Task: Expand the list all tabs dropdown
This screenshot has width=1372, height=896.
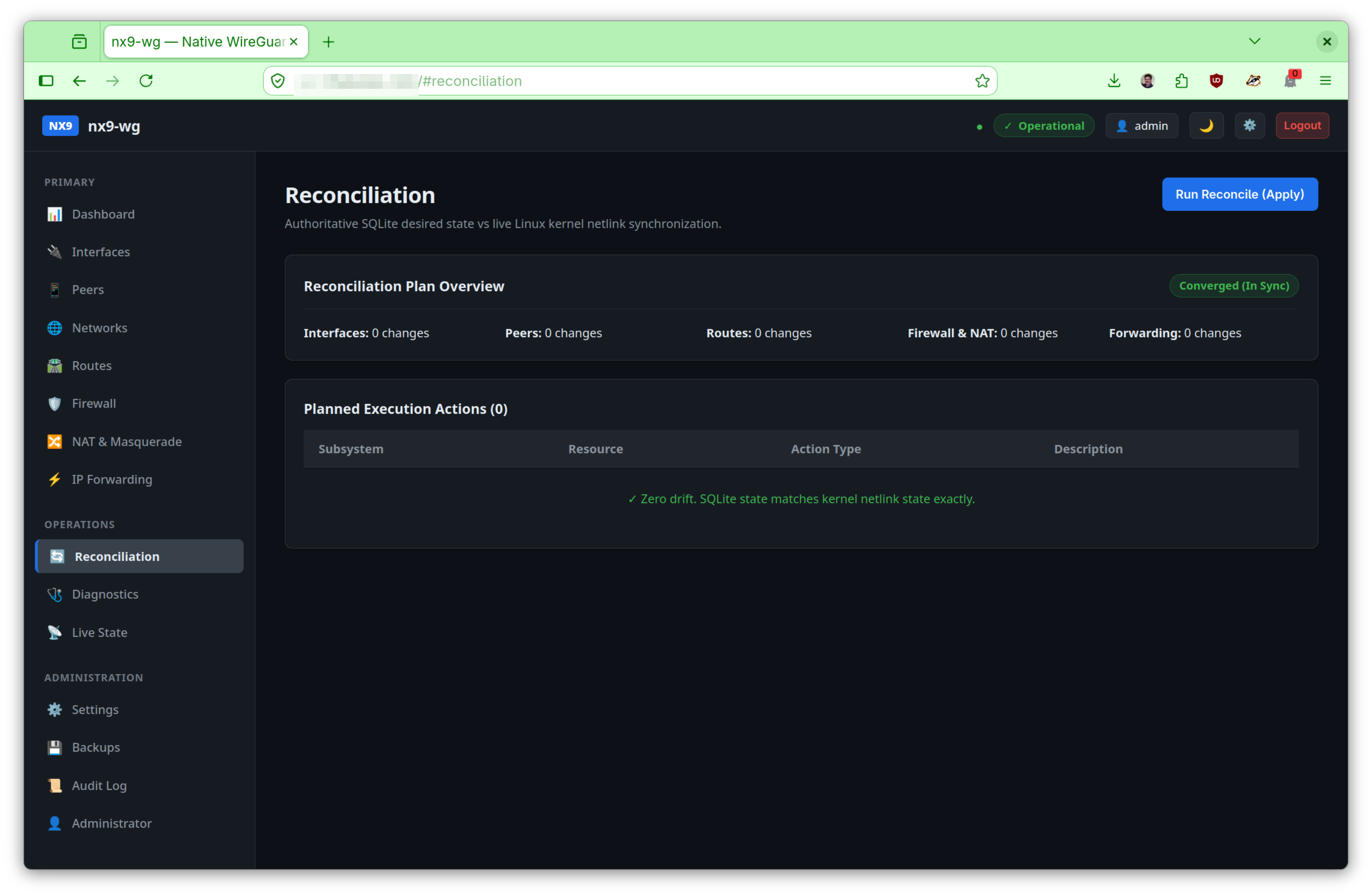Action: click(x=1255, y=42)
